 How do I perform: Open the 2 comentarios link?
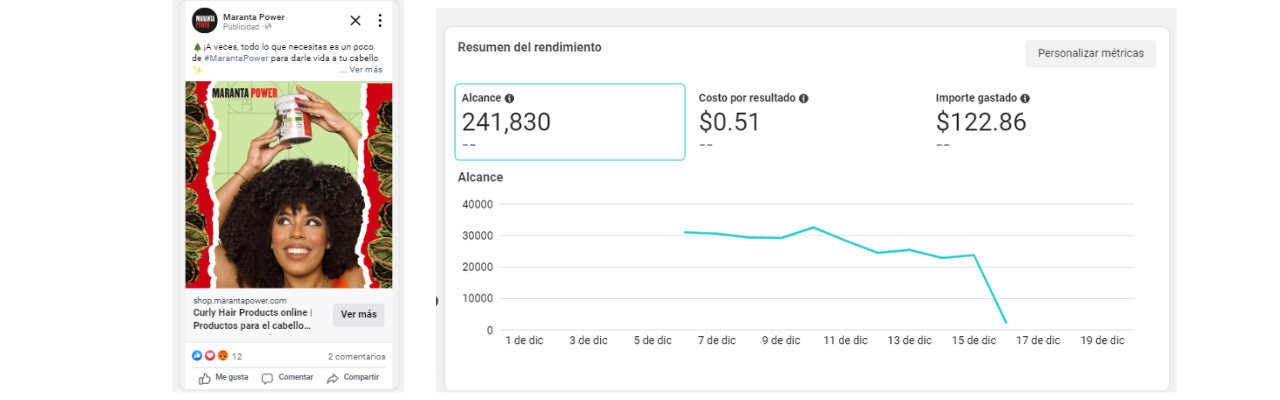pos(356,357)
